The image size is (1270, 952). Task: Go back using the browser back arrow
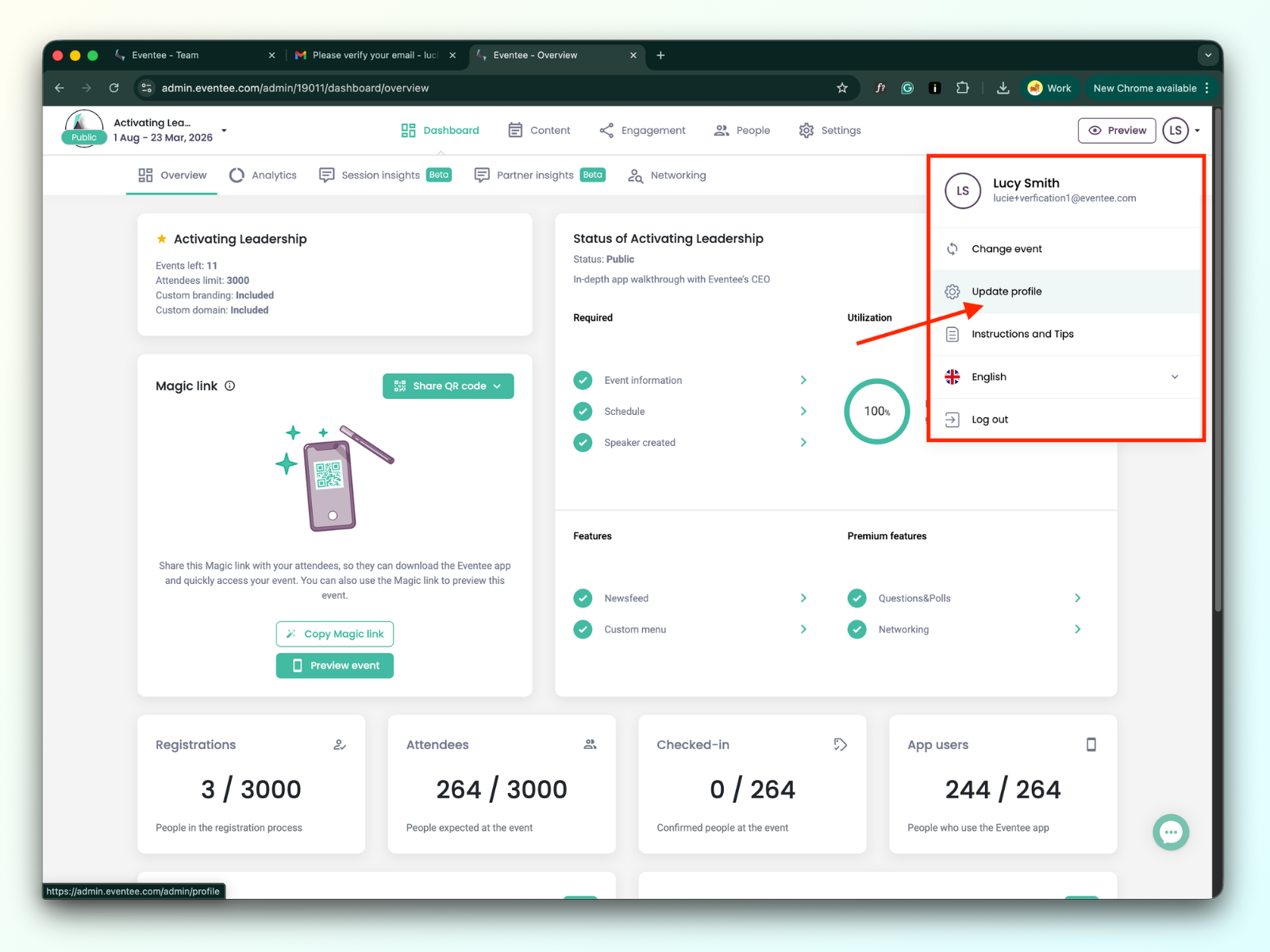60,88
